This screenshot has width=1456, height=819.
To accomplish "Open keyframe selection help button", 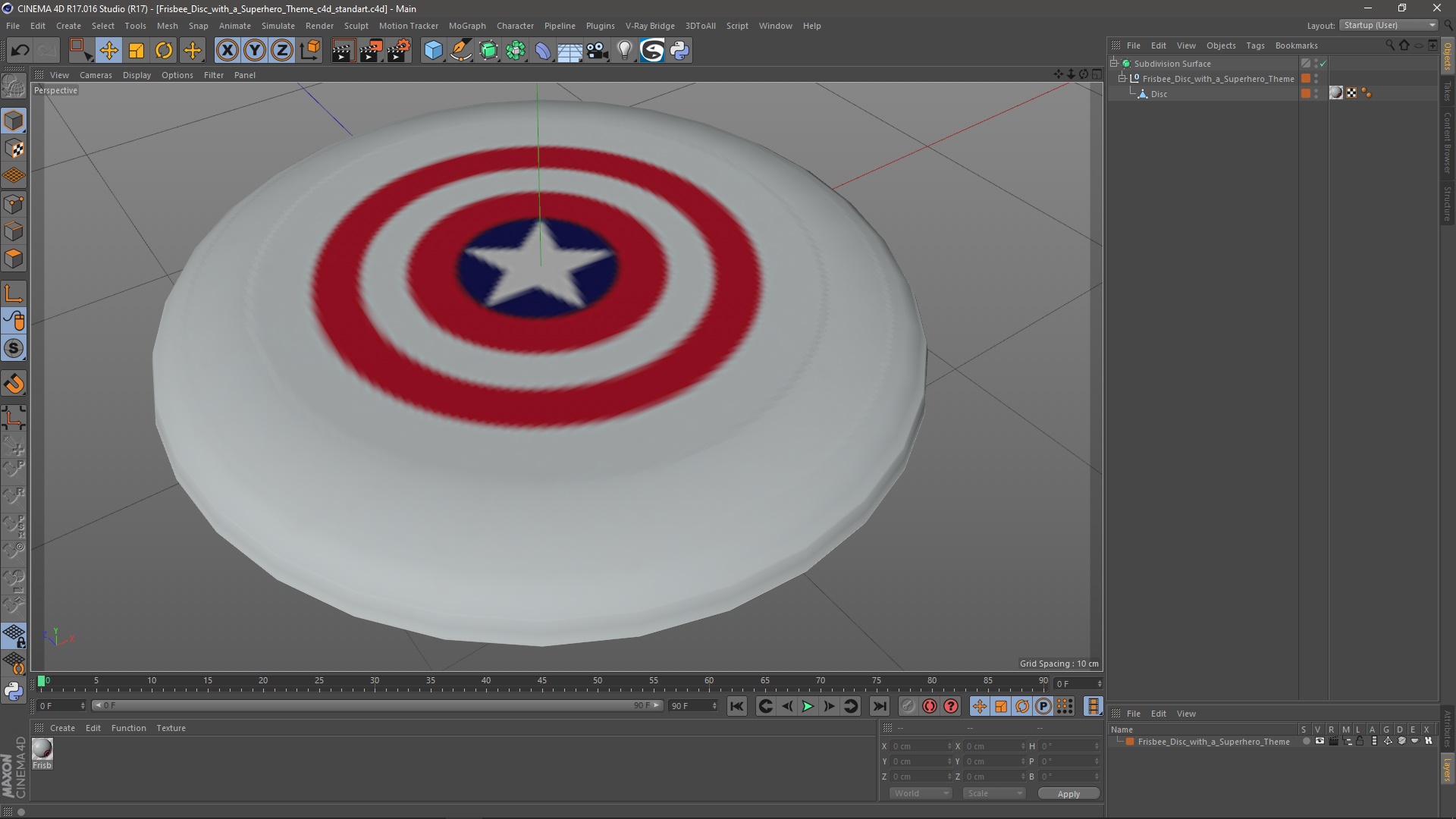I will 951,706.
